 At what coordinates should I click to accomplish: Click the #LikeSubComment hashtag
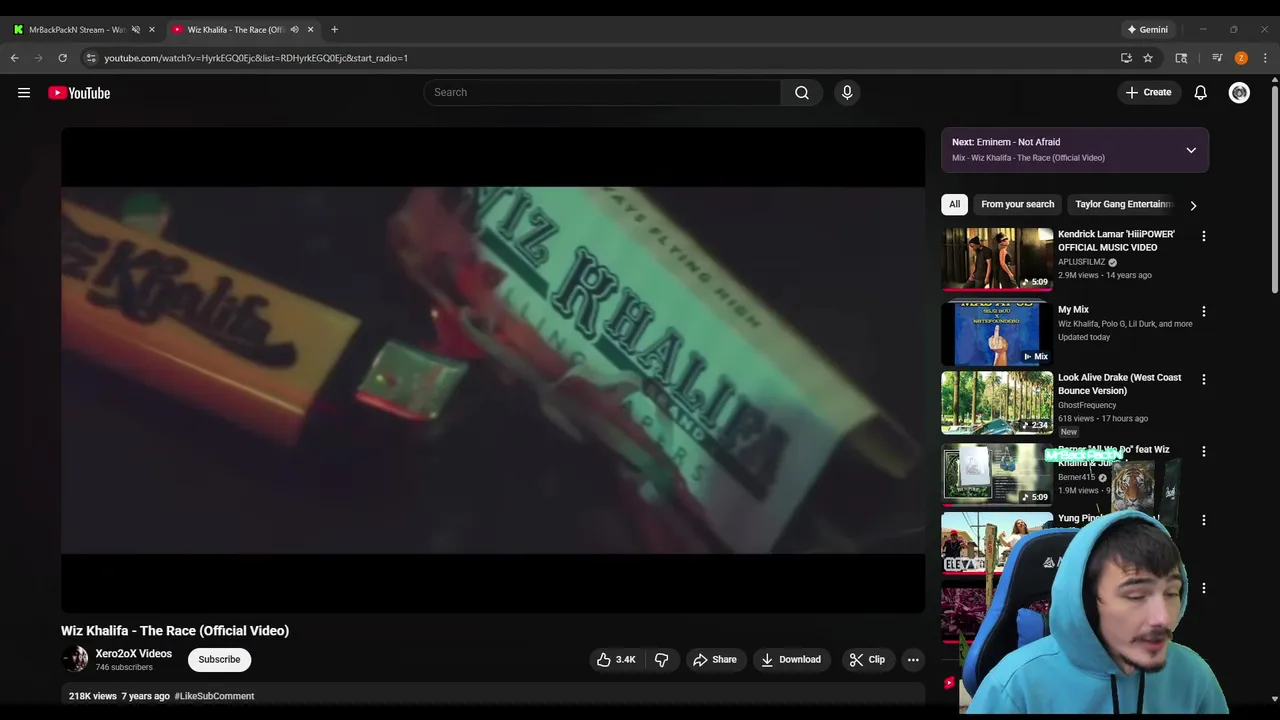tap(214, 696)
